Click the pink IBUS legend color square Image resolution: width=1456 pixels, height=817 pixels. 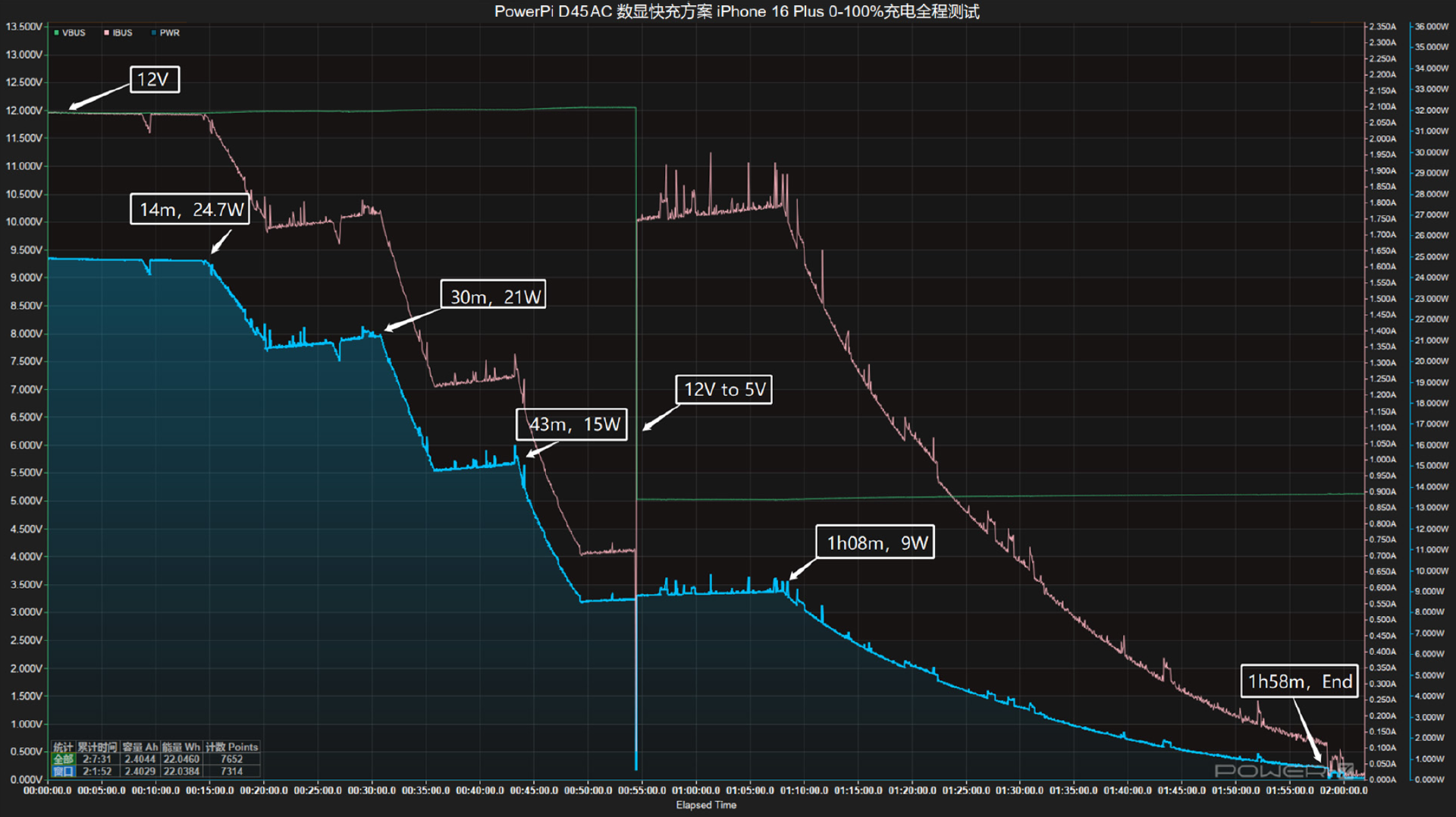coord(106,33)
